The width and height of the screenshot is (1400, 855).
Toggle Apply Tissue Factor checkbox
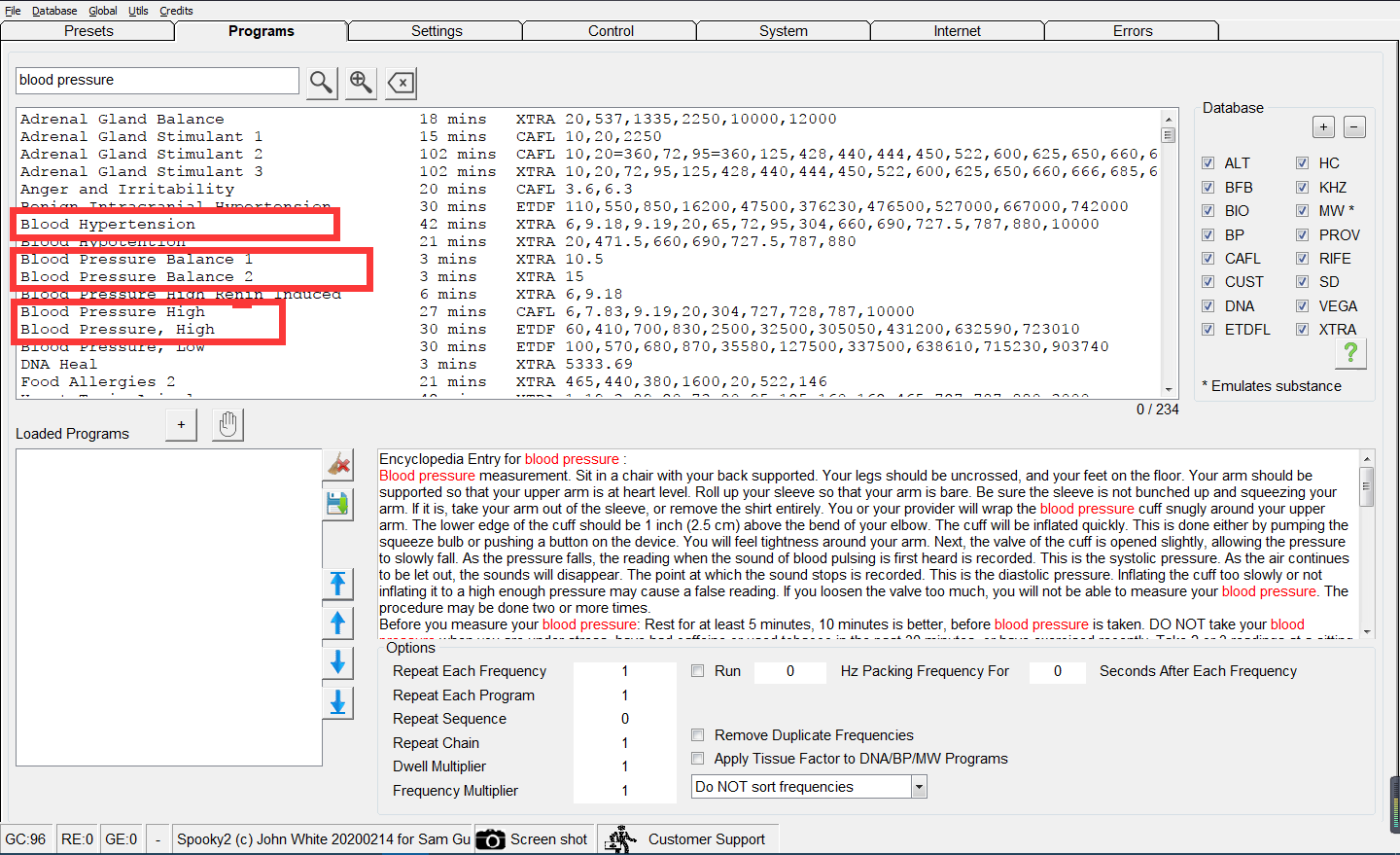[x=698, y=759]
